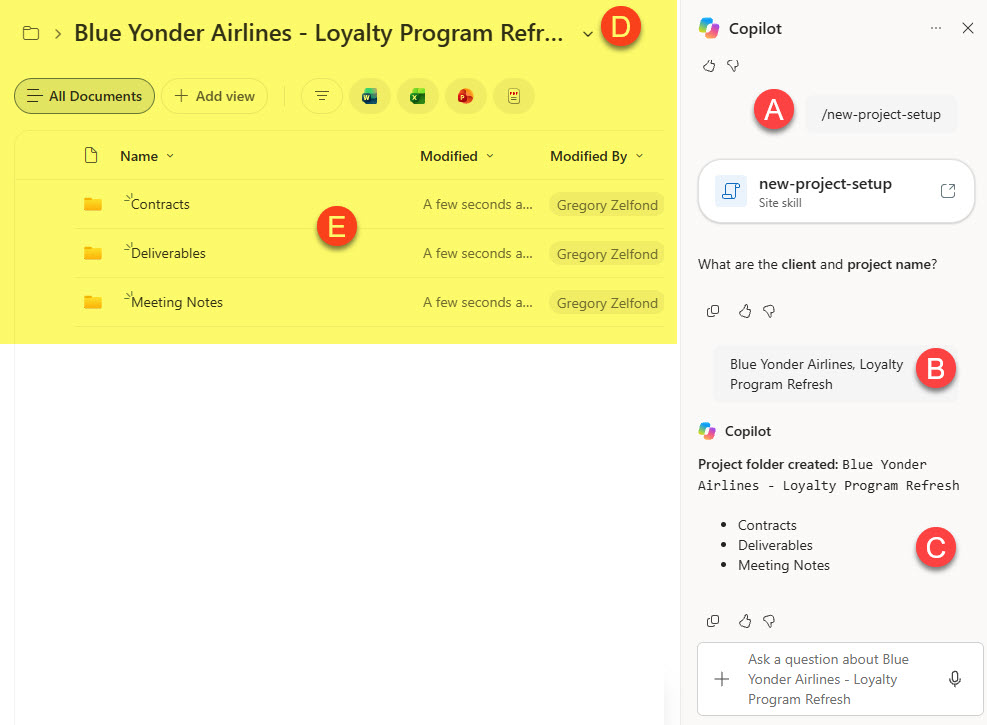This screenshot has height=725, width=987.
Task: Focus the Ask a question input field
Action: (x=840, y=679)
